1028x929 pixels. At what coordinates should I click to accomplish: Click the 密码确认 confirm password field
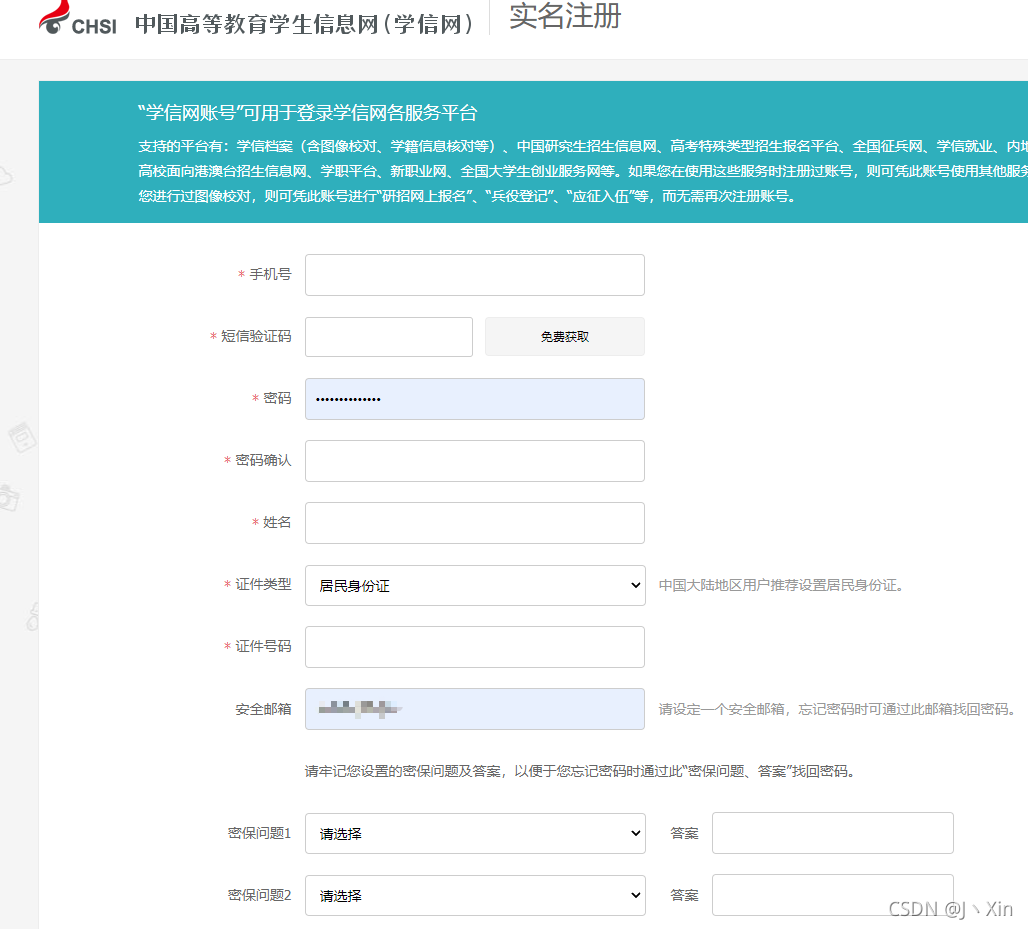pos(475,461)
